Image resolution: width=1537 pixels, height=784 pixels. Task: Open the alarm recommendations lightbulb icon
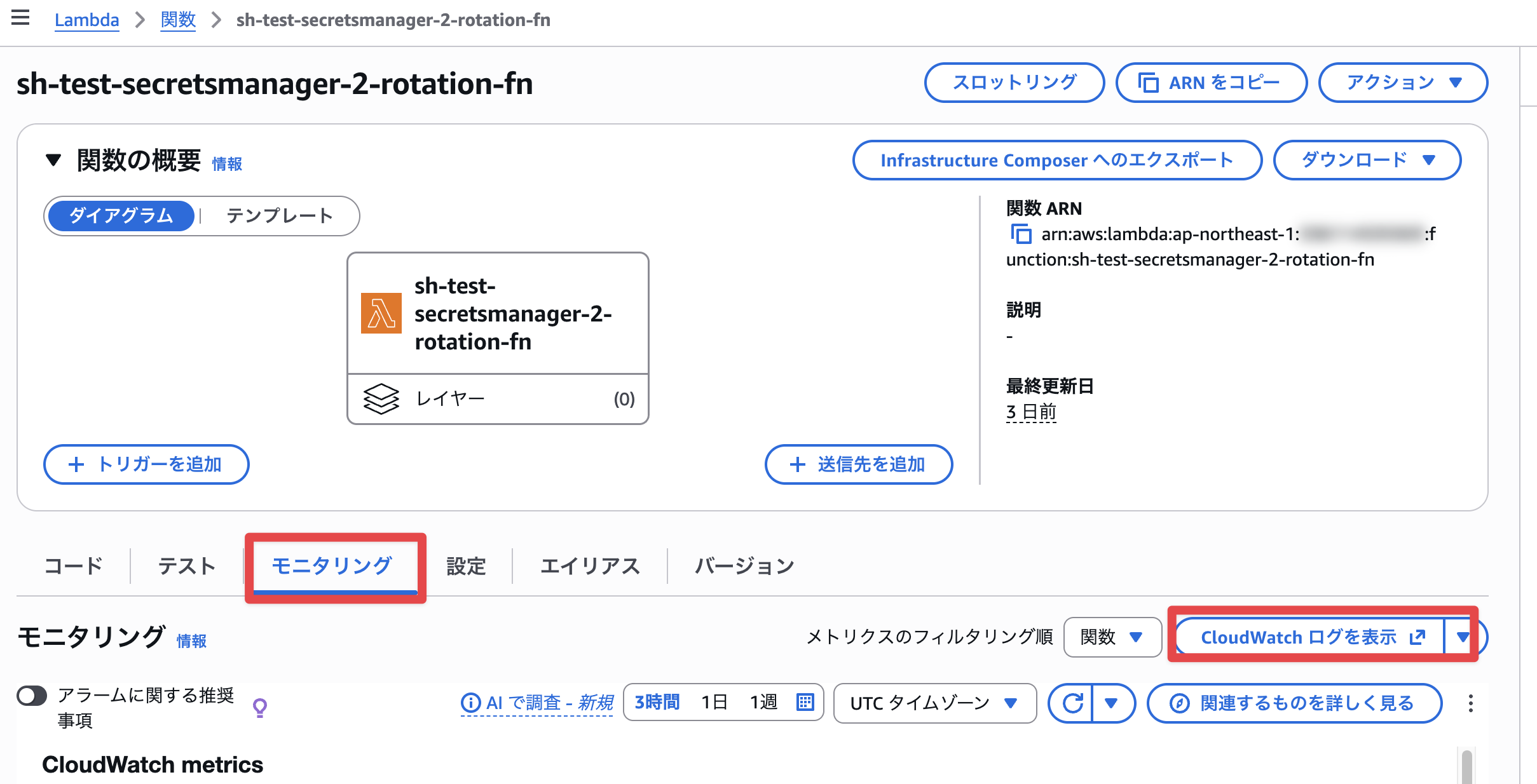point(260,707)
